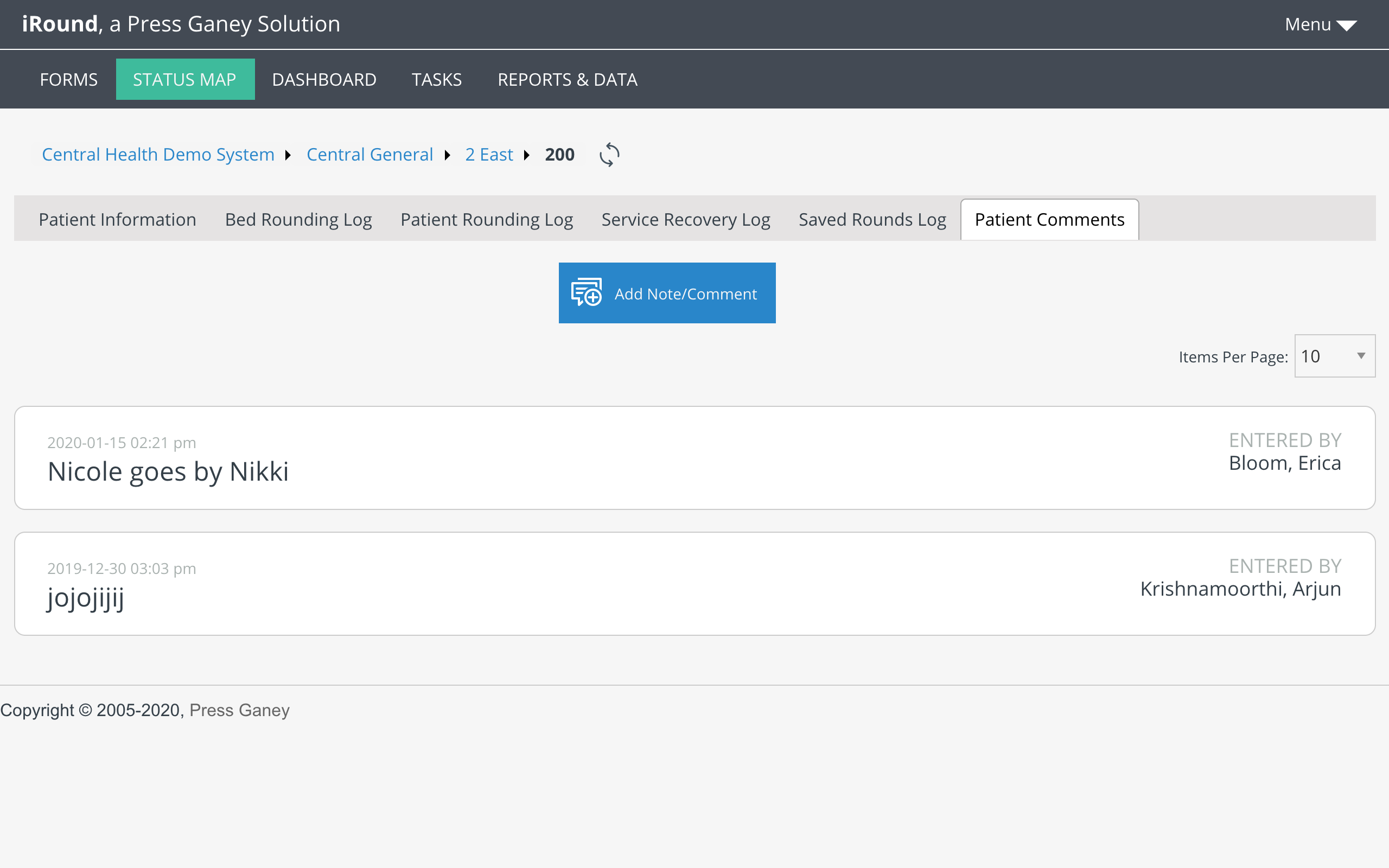Click the timestamp 2019-12-30 03:03 pm

[x=122, y=569]
